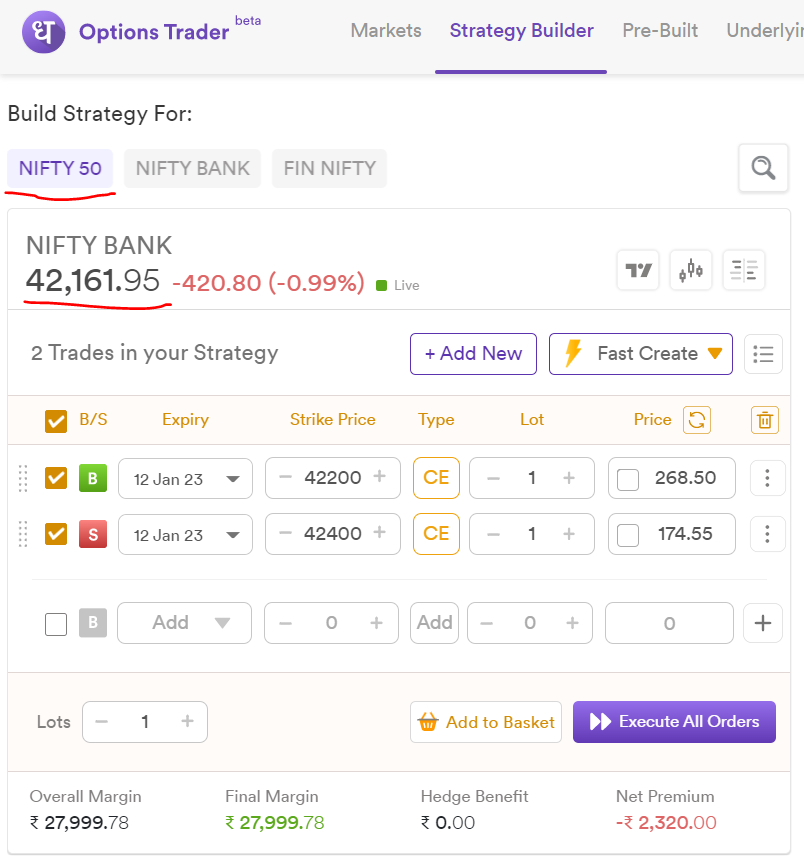The image size is (804, 865).
Task: Choose the FIN NIFTY index chip
Action: 329,168
